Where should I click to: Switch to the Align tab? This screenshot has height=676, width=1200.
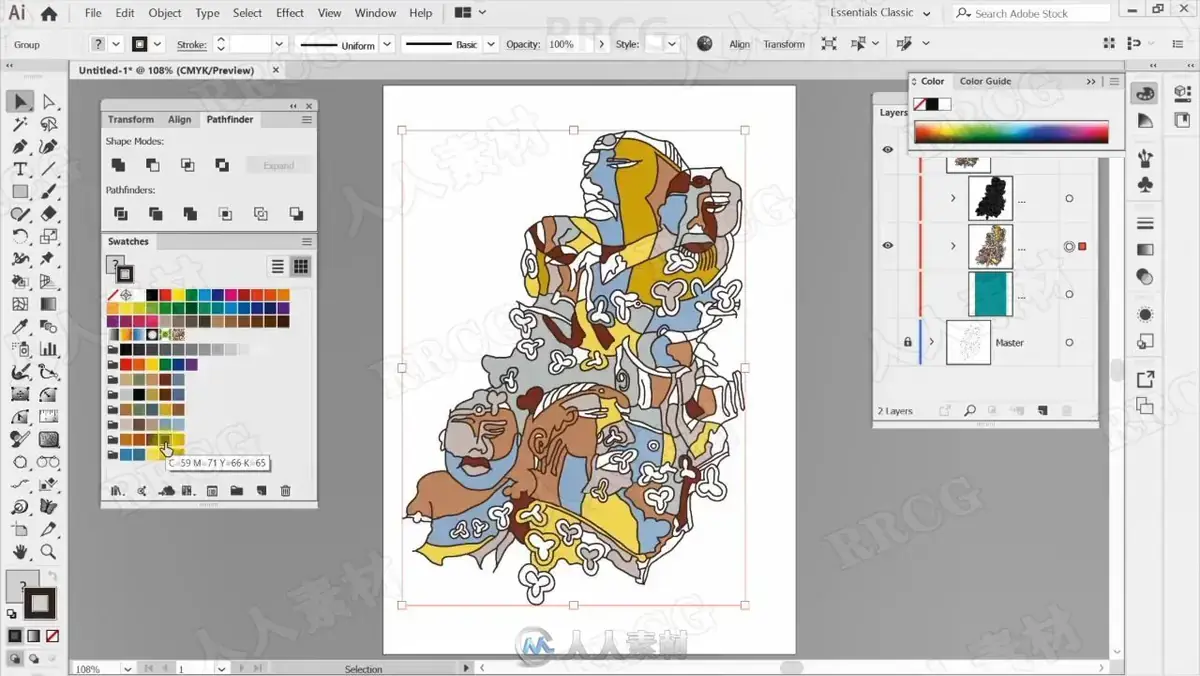pyautogui.click(x=179, y=119)
